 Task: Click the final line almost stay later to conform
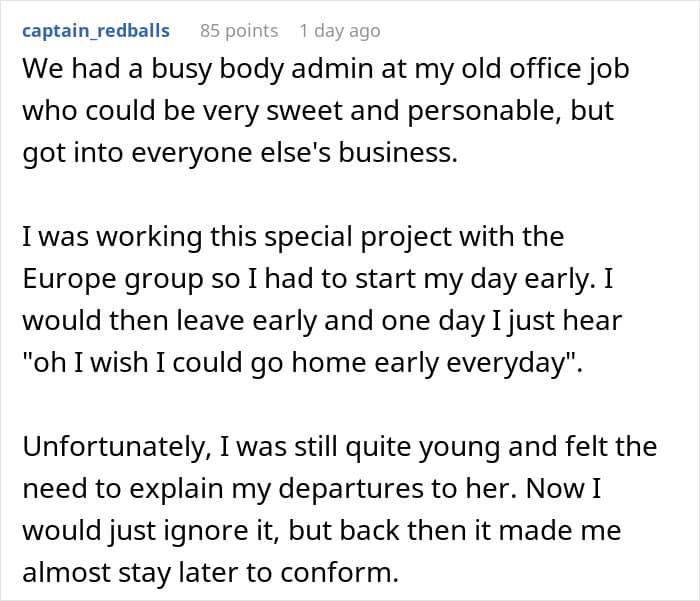click(x=210, y=572)
